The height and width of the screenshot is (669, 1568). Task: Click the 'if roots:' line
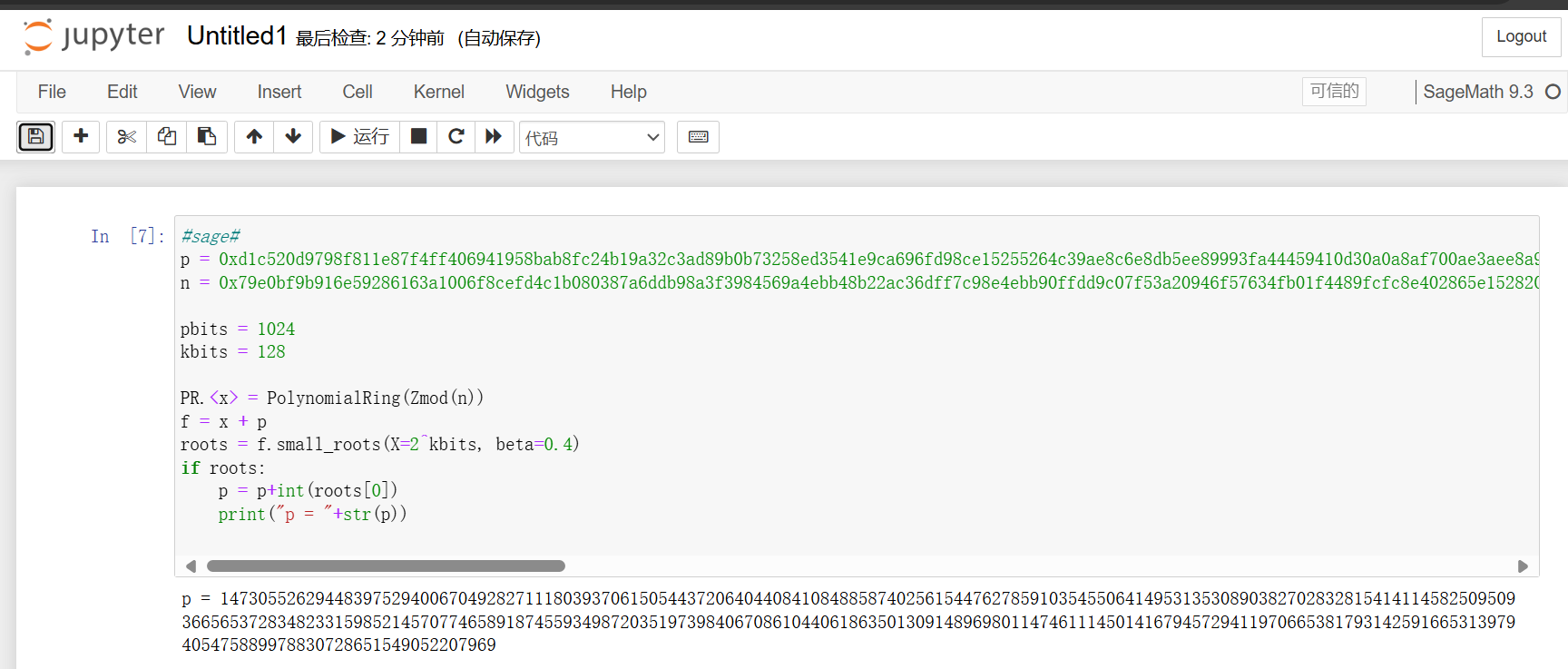point(223,467)
